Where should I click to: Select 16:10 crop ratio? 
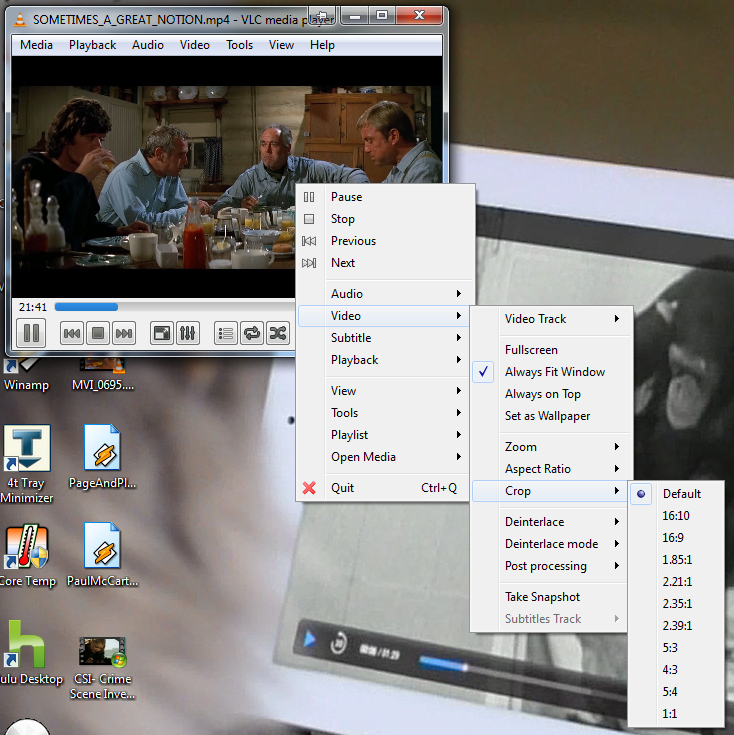676,516
